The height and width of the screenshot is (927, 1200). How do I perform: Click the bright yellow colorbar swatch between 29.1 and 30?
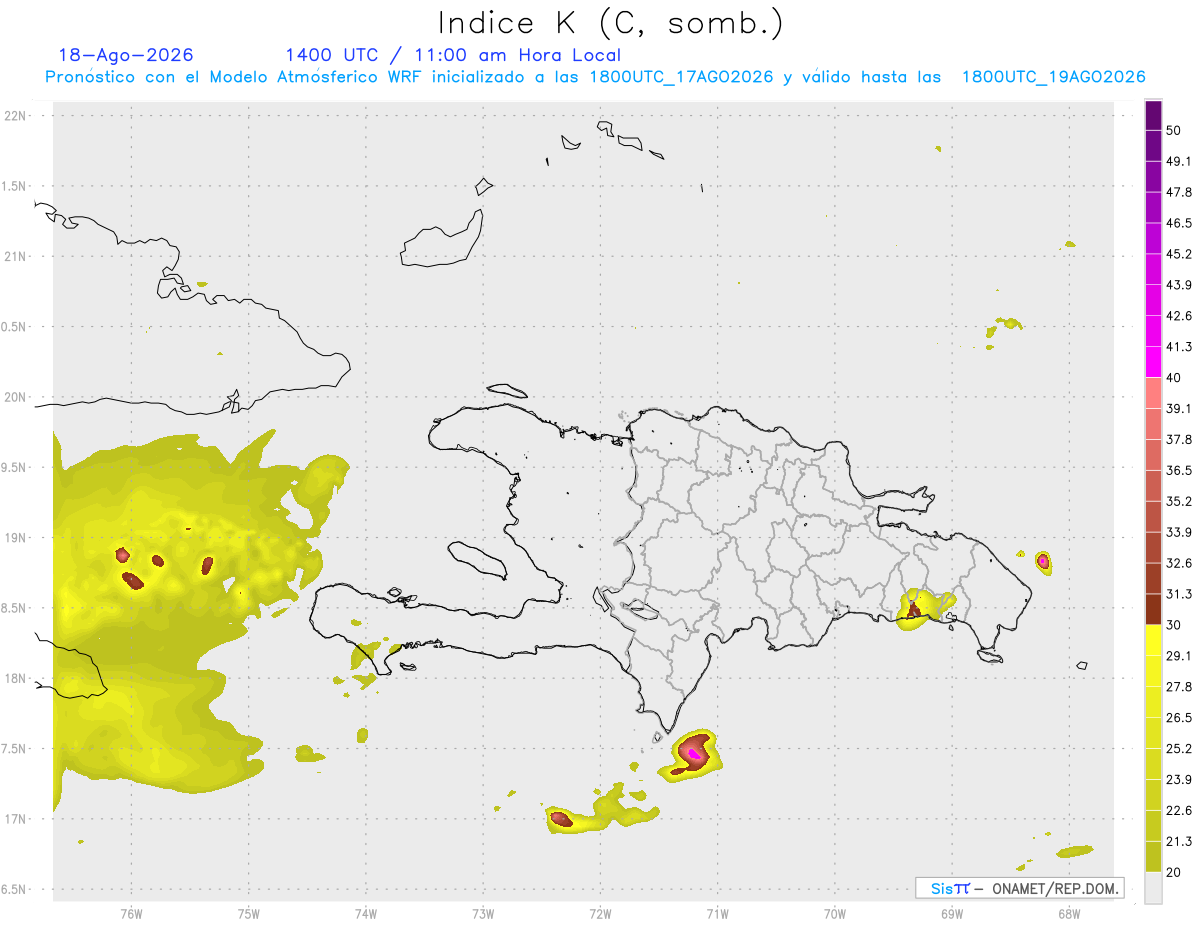(1153, 641)
